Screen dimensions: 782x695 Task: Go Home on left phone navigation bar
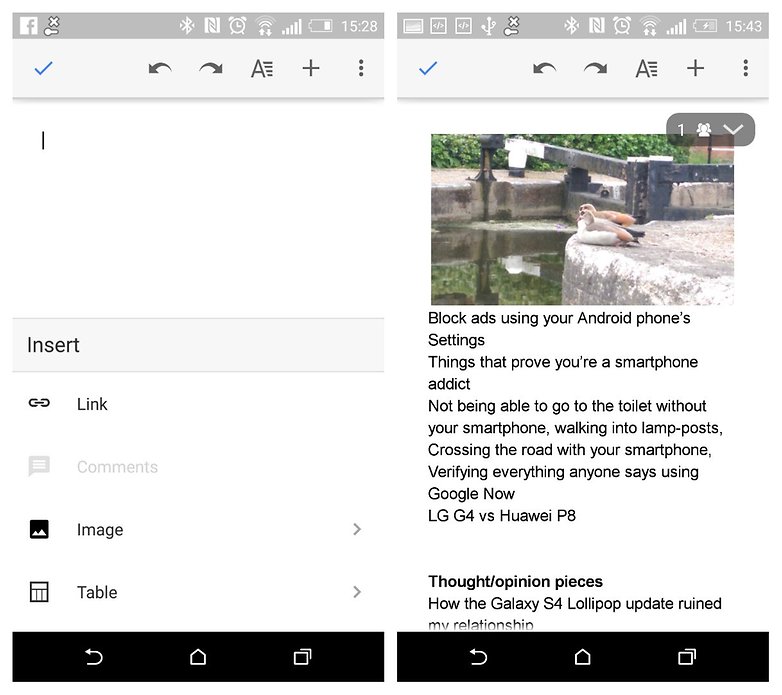click(x=198, y=657)
